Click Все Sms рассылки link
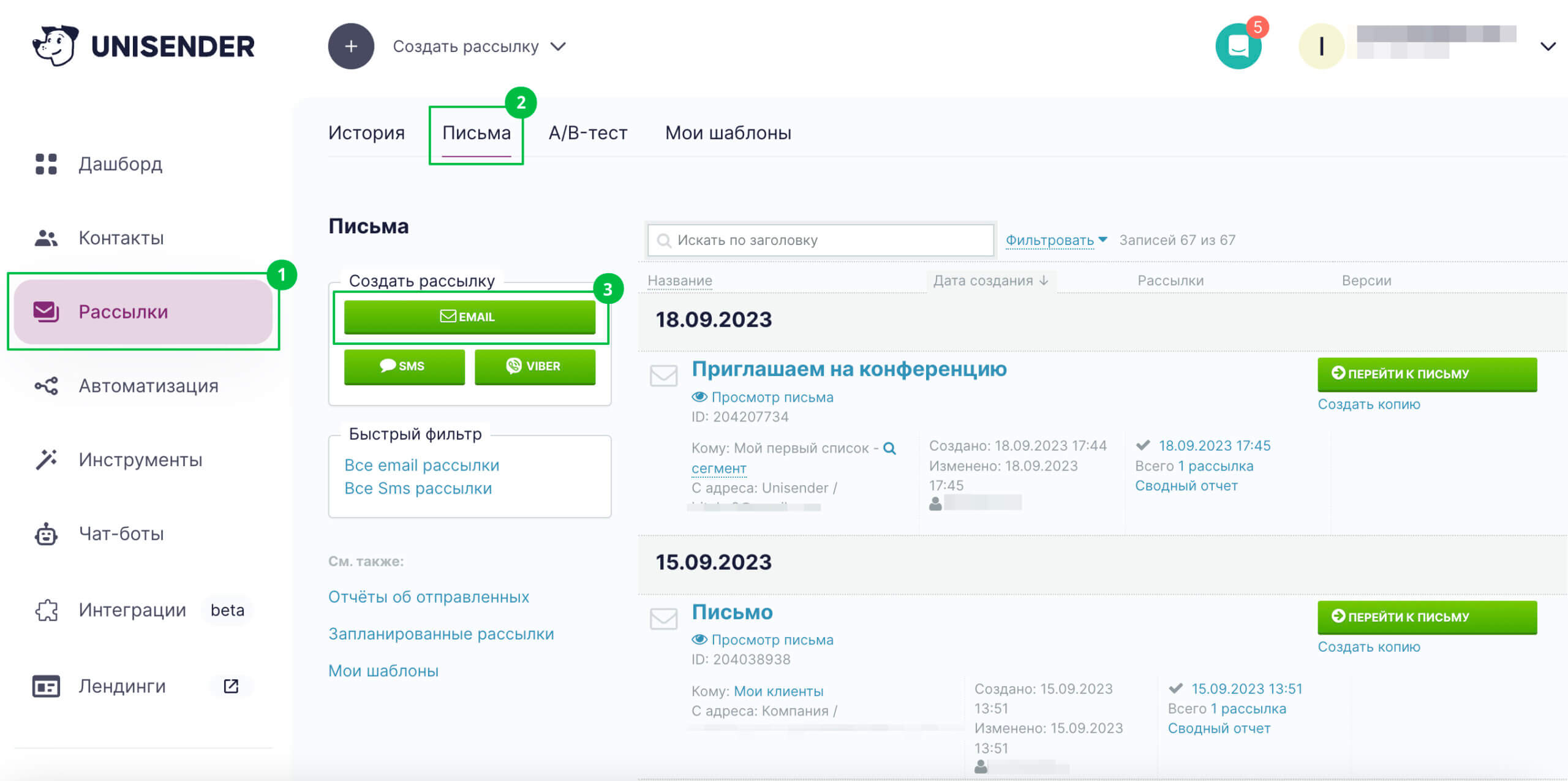 pos(418,488)
